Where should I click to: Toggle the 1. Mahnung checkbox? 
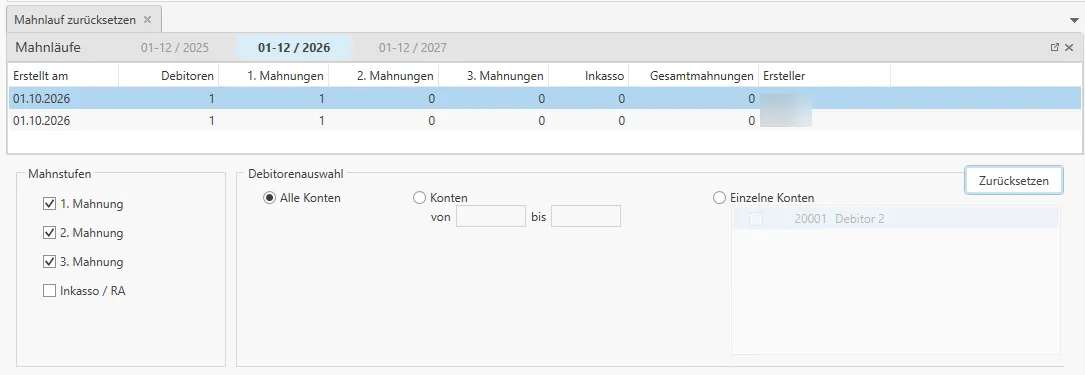click(49, 204)
